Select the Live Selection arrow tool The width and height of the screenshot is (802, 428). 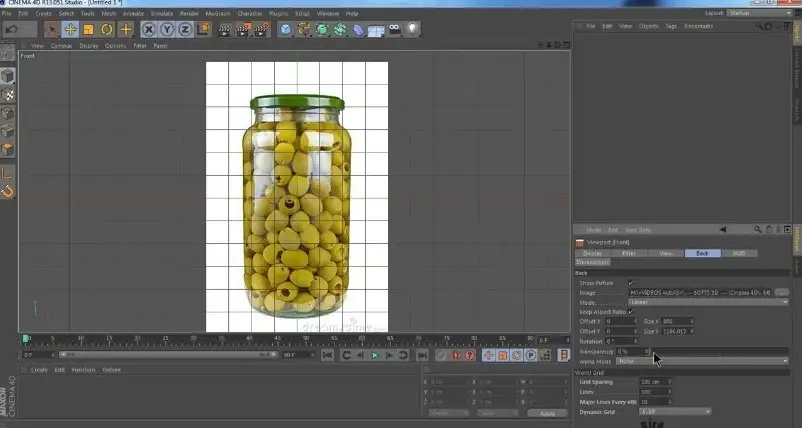[x=51, y=29]
